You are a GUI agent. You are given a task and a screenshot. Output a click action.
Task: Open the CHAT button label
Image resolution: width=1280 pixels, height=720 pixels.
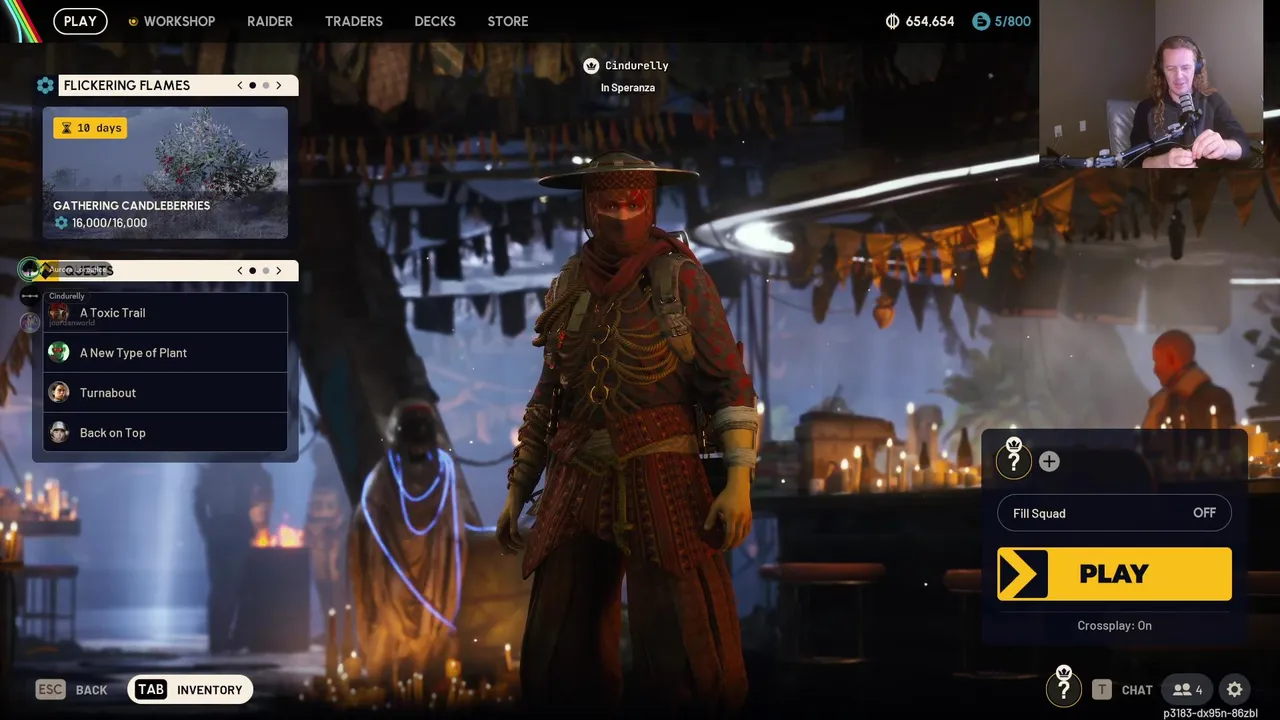1137,690
